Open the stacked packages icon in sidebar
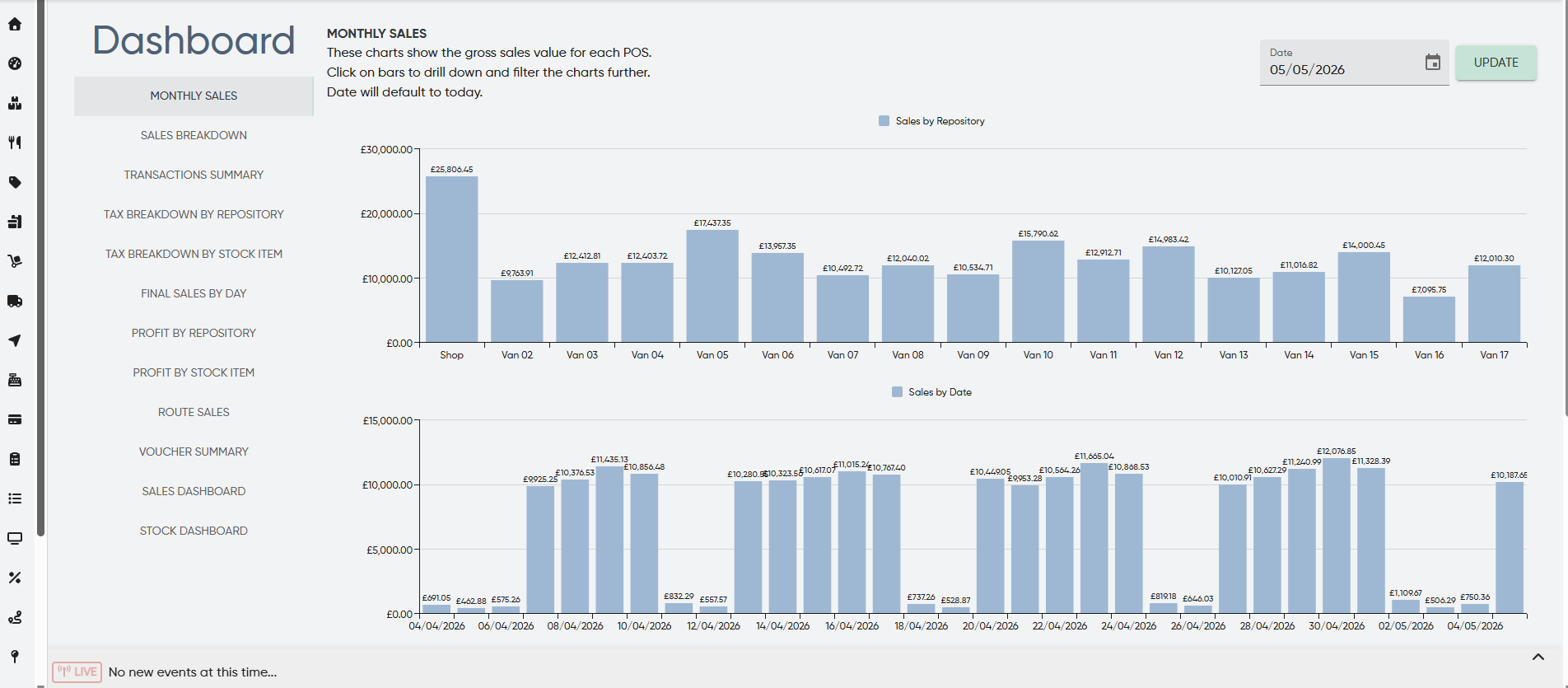Screen dimensions: 1568x688 point(15,222)
